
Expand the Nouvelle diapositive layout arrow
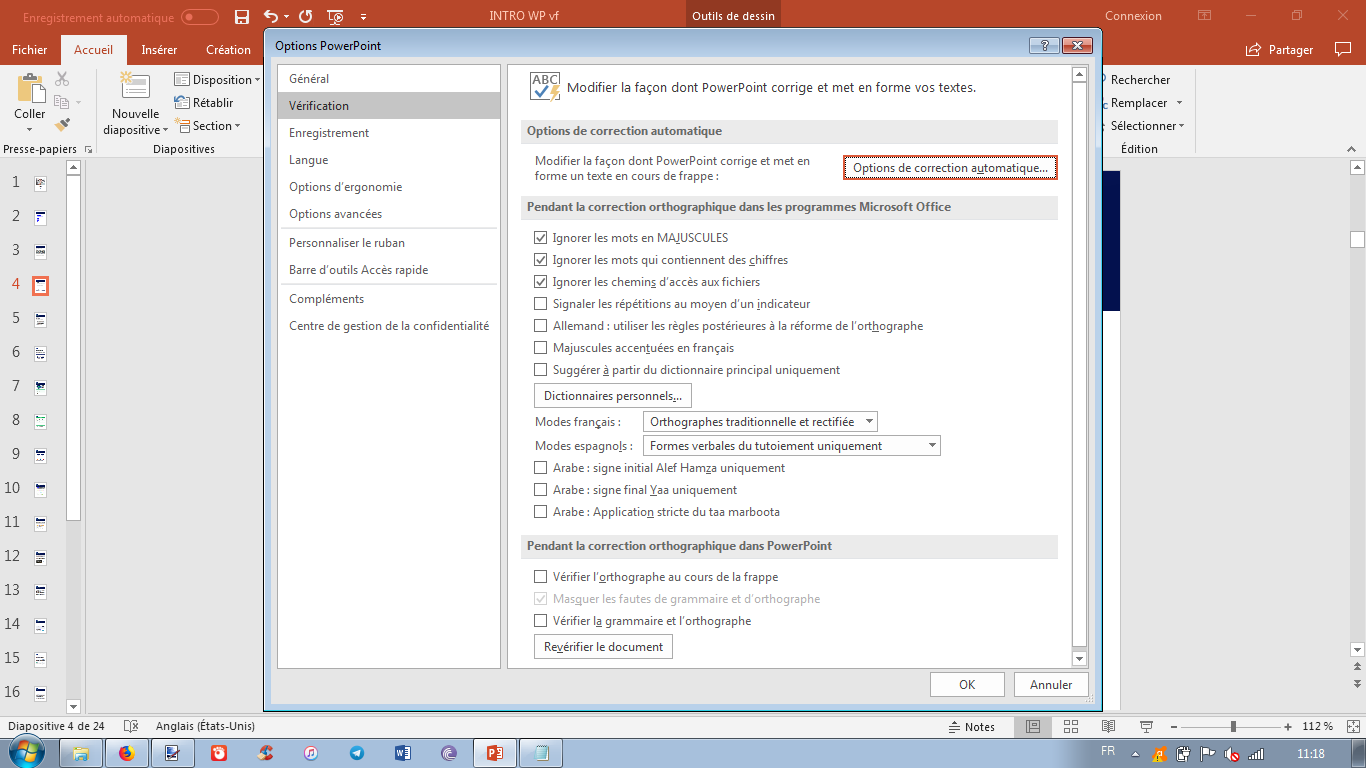click(165, 130)
